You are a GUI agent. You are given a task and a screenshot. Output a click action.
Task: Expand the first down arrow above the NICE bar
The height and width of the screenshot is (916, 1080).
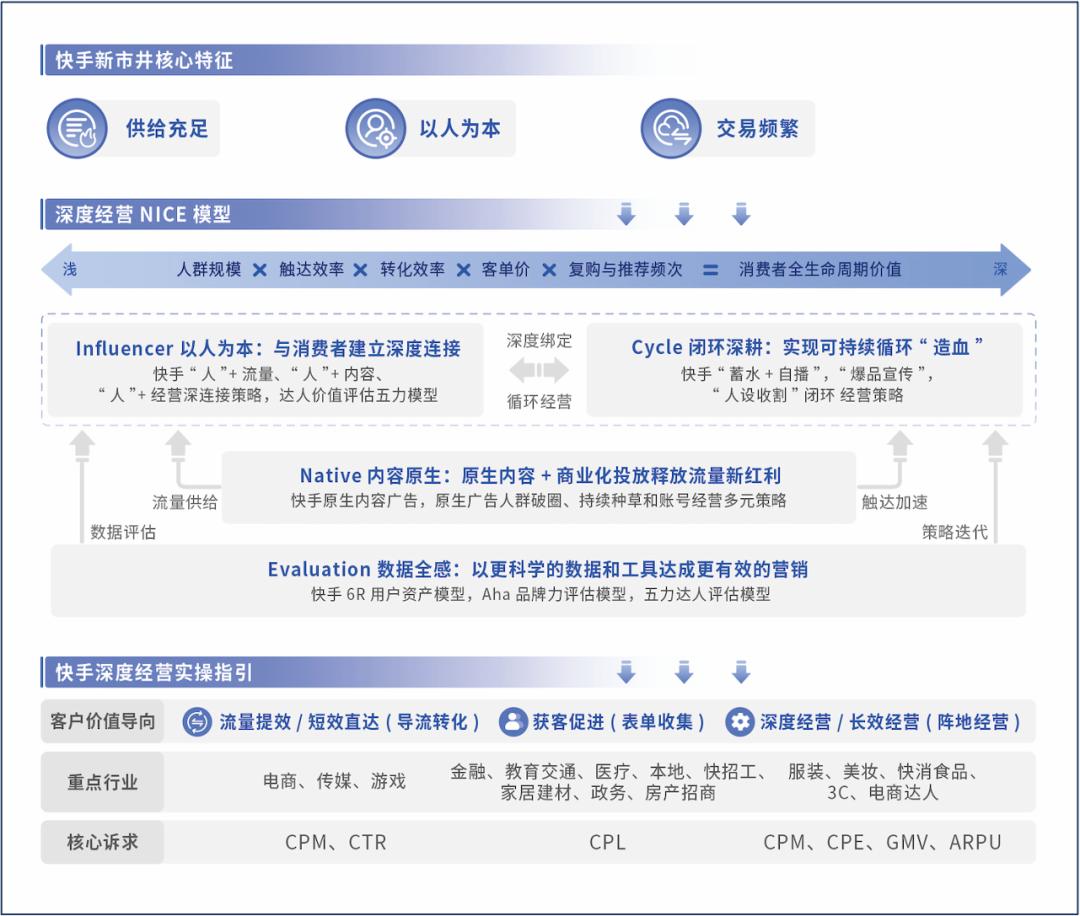pos(627,212)
